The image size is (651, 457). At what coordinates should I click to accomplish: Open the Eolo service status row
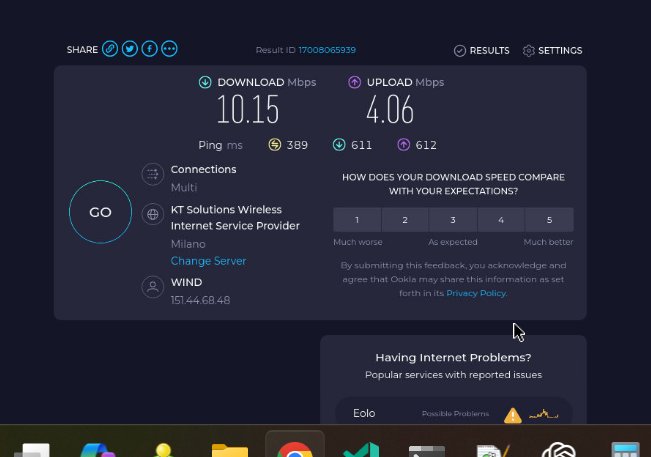pos(453,411)
